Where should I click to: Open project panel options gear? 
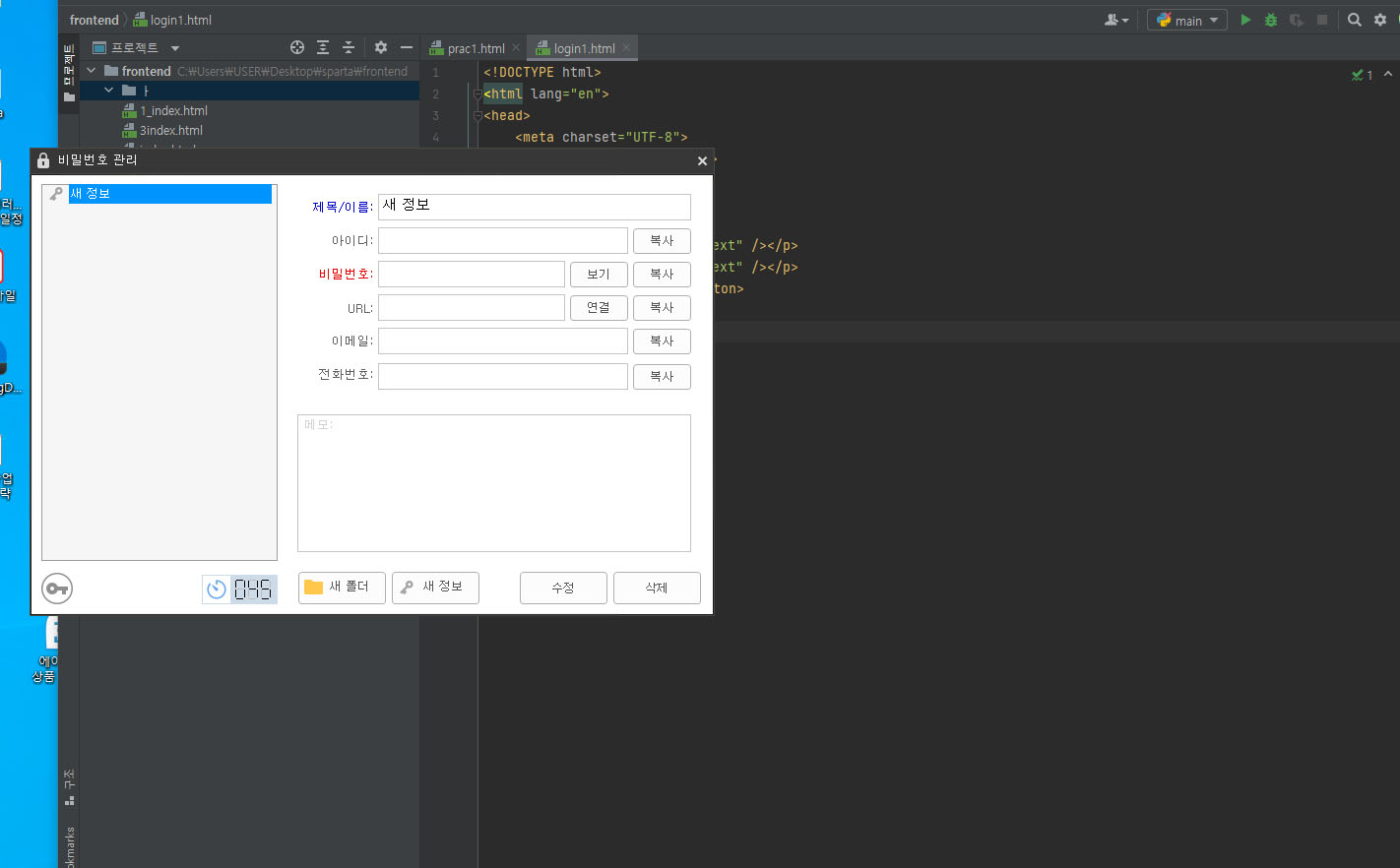click(x=381, y=47)
